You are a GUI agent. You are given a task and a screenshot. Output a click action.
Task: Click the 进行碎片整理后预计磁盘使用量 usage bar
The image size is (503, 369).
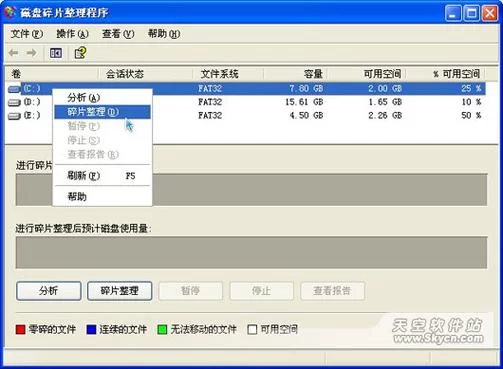pos(251,252)
